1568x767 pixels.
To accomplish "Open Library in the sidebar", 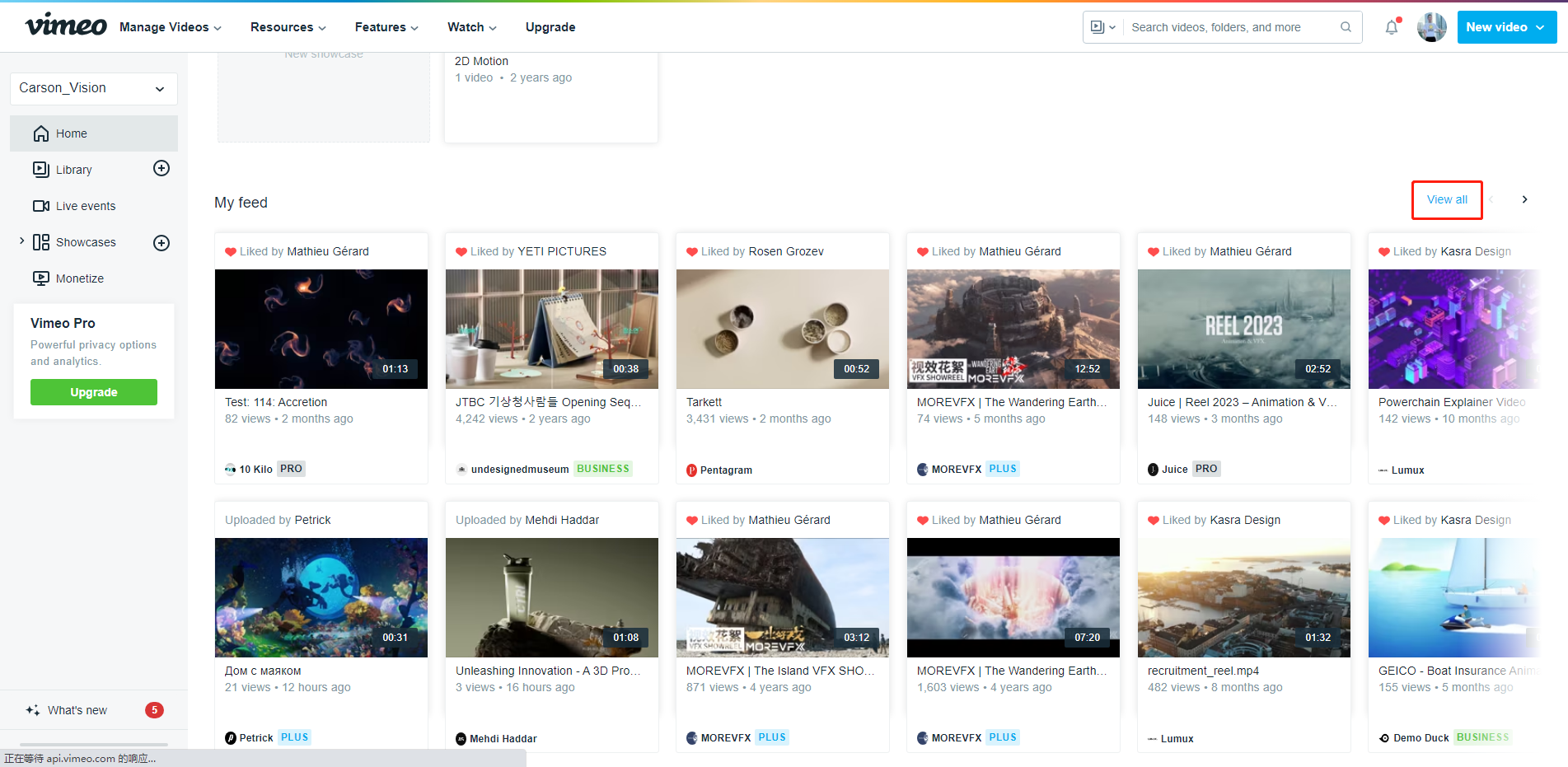I will pos(74,170).
